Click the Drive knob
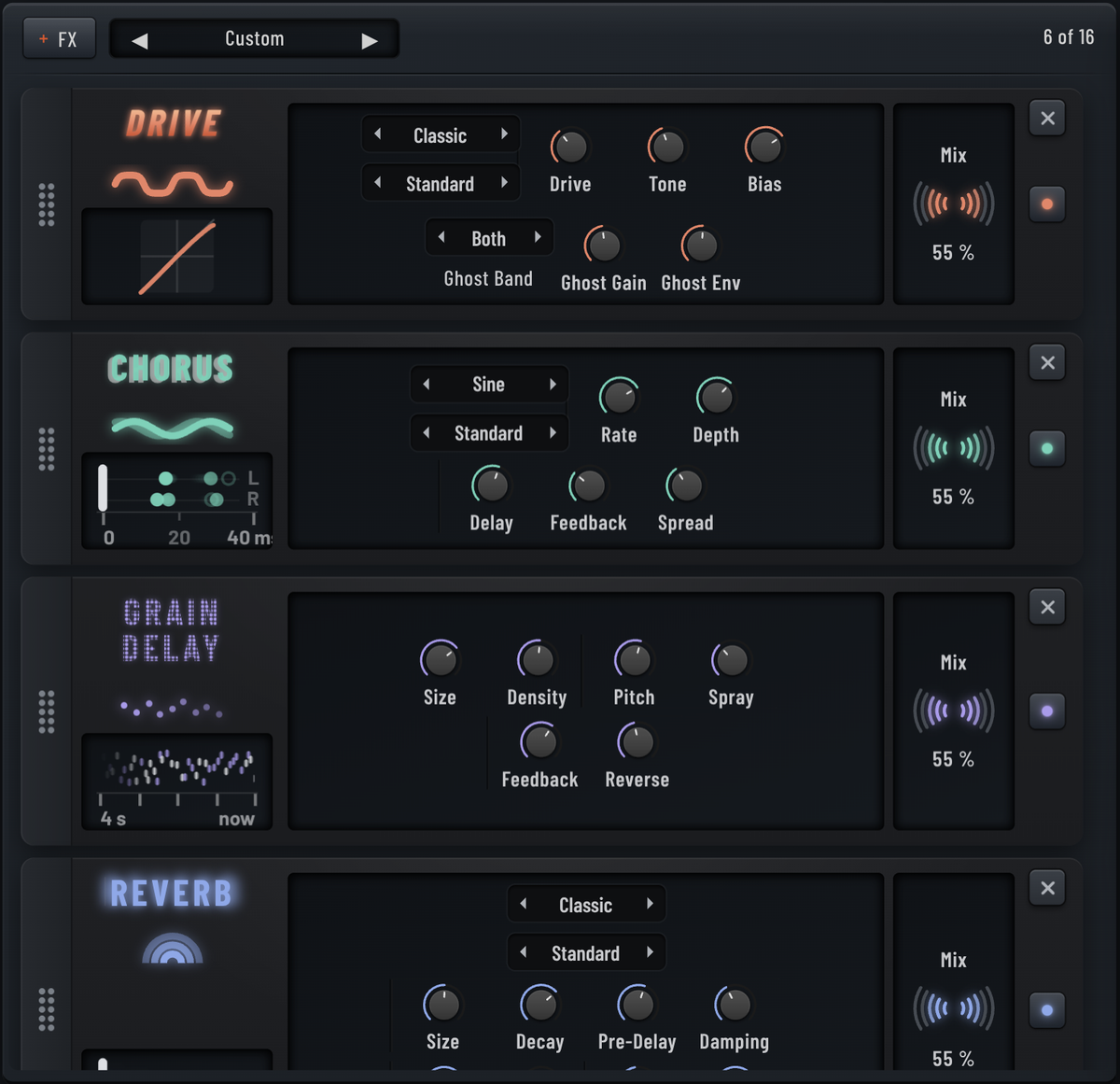This screenshot has height=1084, width=1120. point(570,147)
